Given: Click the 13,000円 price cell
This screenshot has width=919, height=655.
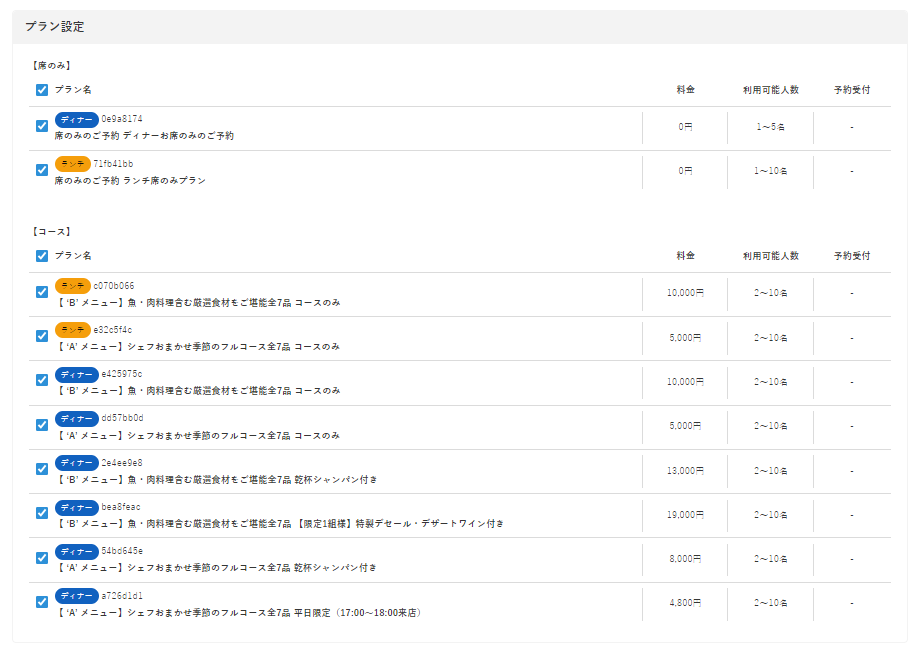Looking at the screenshot, I should click(685, 470).
